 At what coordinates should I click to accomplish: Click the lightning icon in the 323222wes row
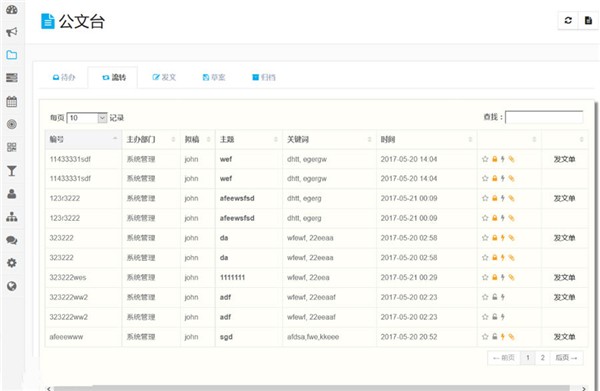click(503, 277)
